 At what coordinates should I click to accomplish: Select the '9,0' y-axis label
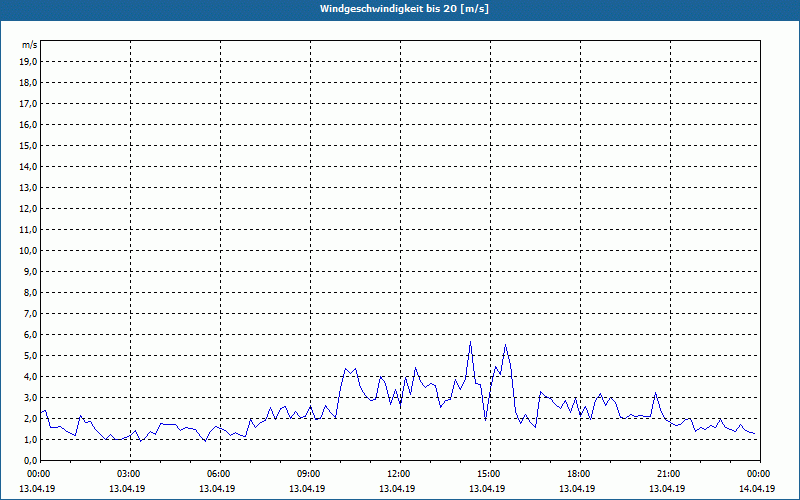click(30, 271)
